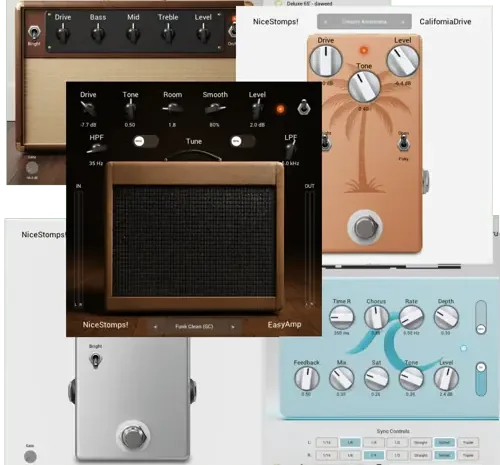Click the EasyAmp HPF knob
The height and width of the screenshot is (465, 500).
coord(96,149)
